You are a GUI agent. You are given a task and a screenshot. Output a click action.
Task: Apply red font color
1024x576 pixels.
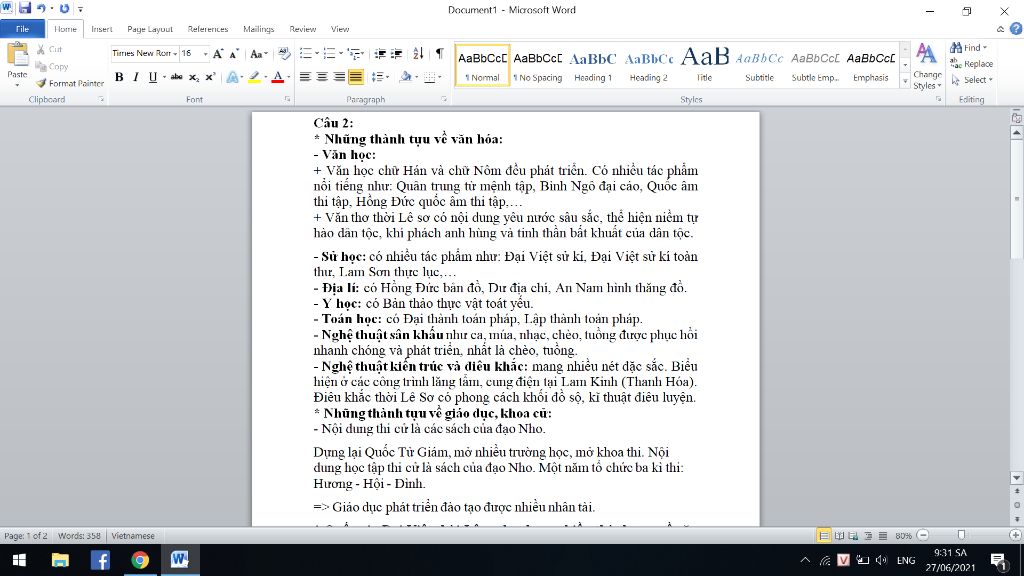pos(278,77)
